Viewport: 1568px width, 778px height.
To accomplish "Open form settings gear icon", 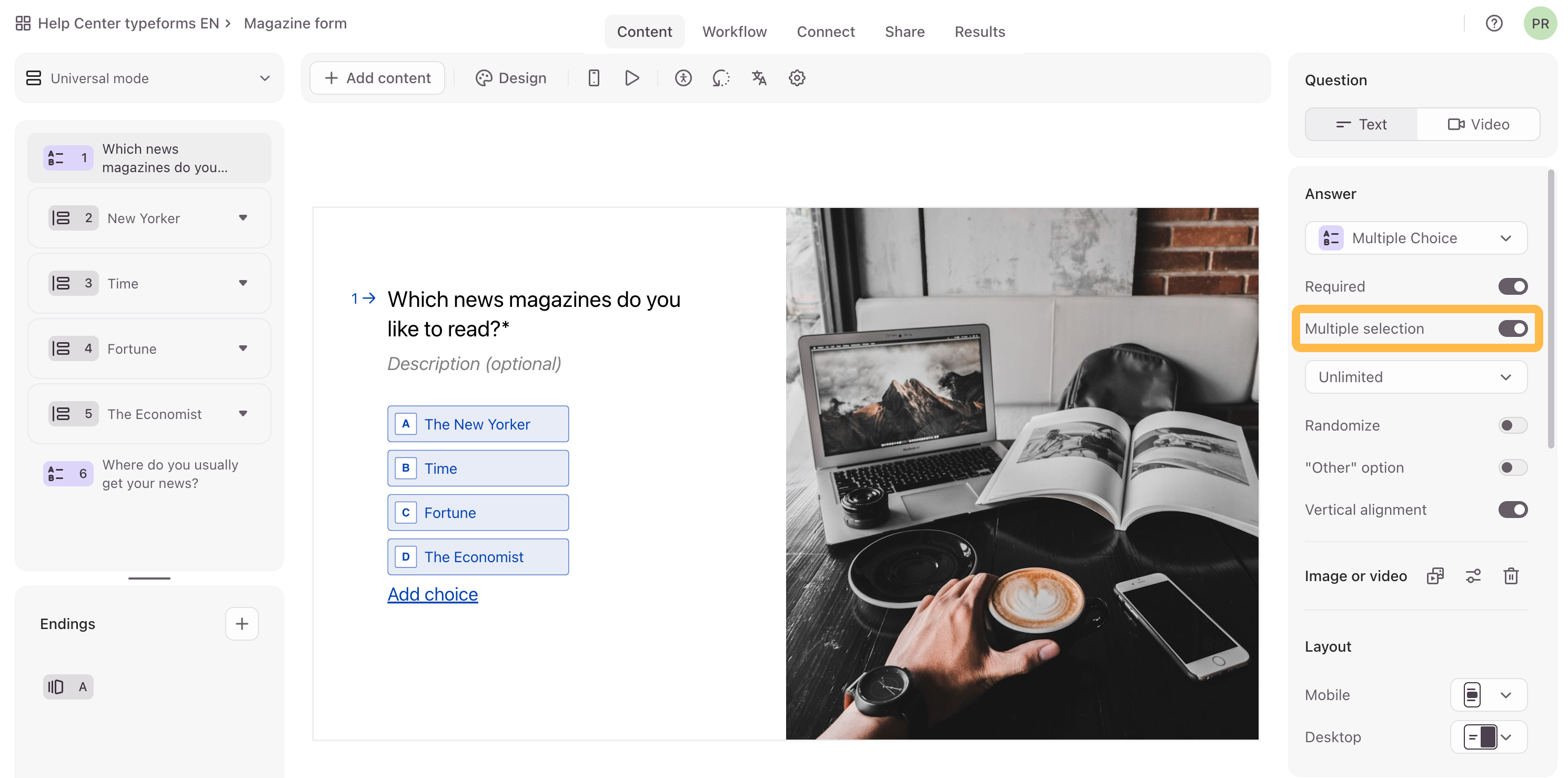I will [797, 78].
